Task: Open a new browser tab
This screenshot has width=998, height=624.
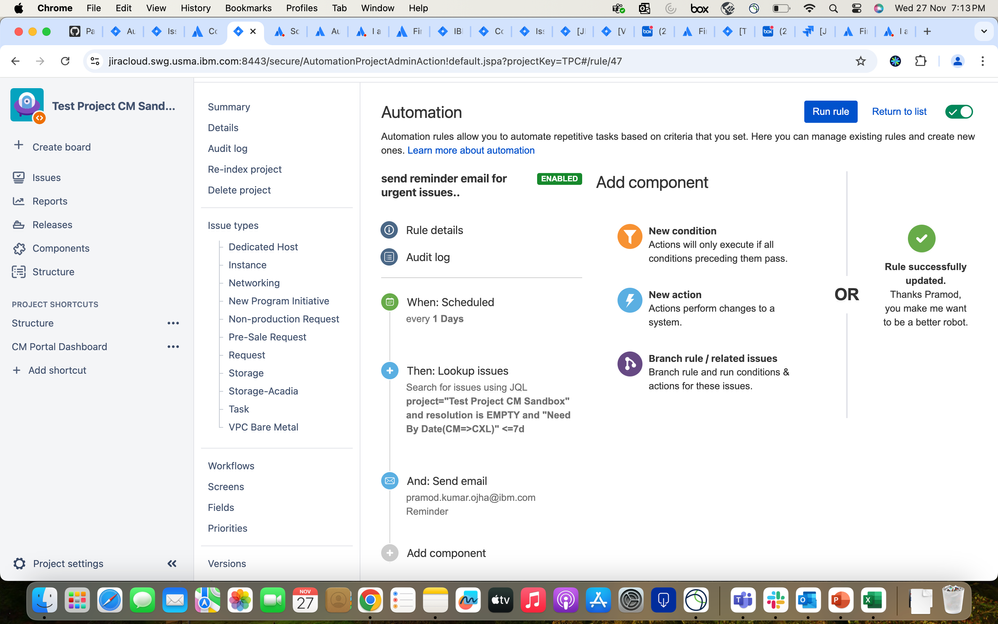Action: tap(927, 31)
